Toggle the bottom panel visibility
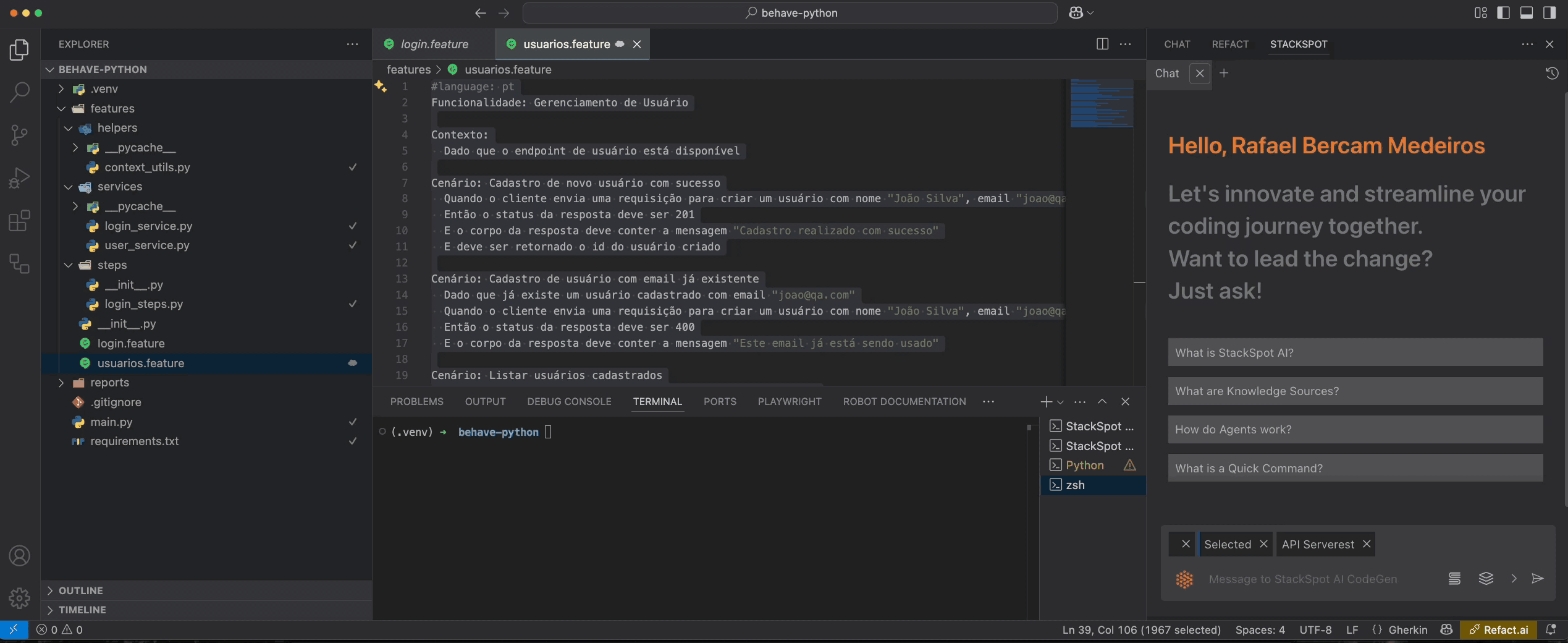This screenshot has width=1568, height=643. pos(1527,13)
